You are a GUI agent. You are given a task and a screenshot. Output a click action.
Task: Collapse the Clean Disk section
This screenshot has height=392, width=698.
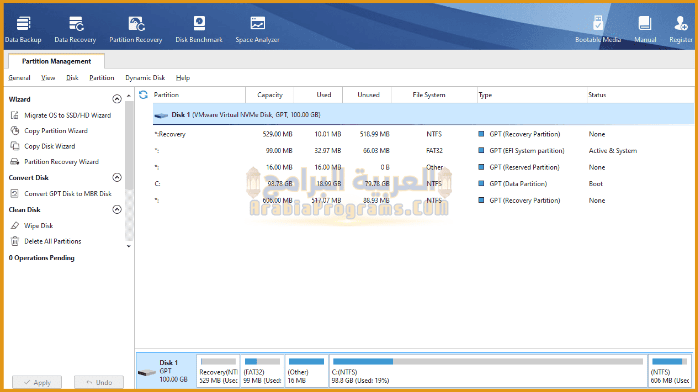117,209
